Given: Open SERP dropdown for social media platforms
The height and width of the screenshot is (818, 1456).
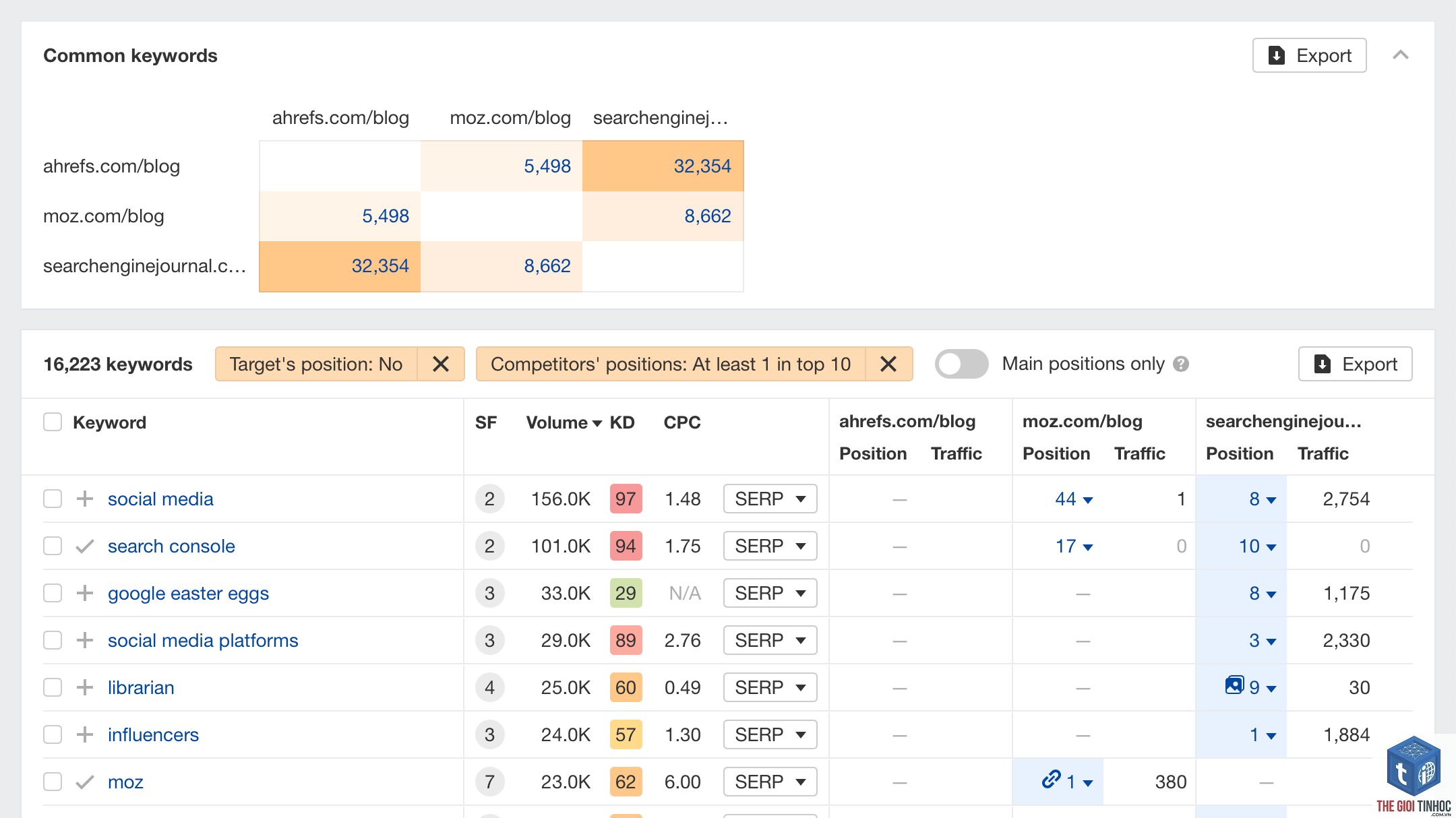Looking at the screenshot, I should [770, 640].
